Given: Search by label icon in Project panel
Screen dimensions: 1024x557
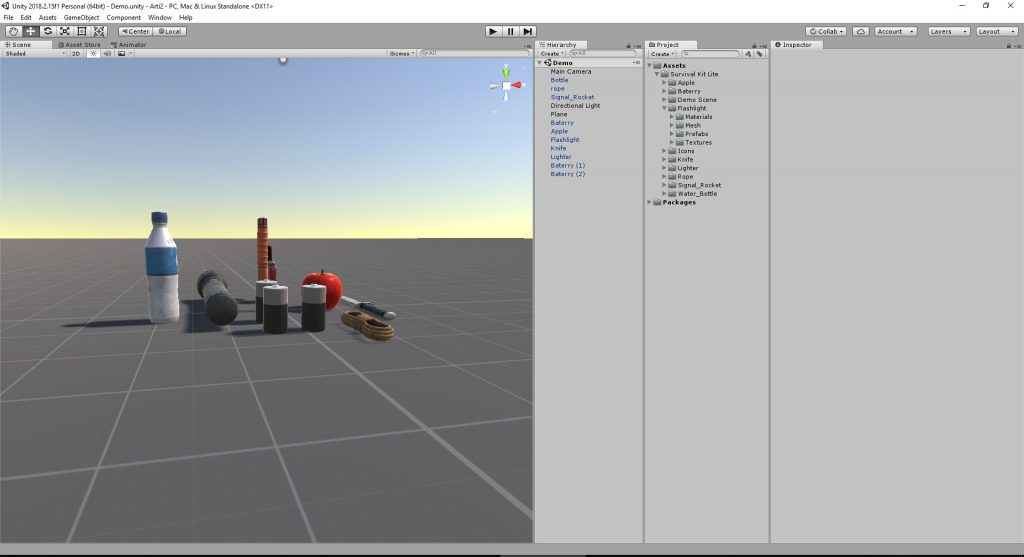Looking at the screenshot, I should tap(760, 54).
